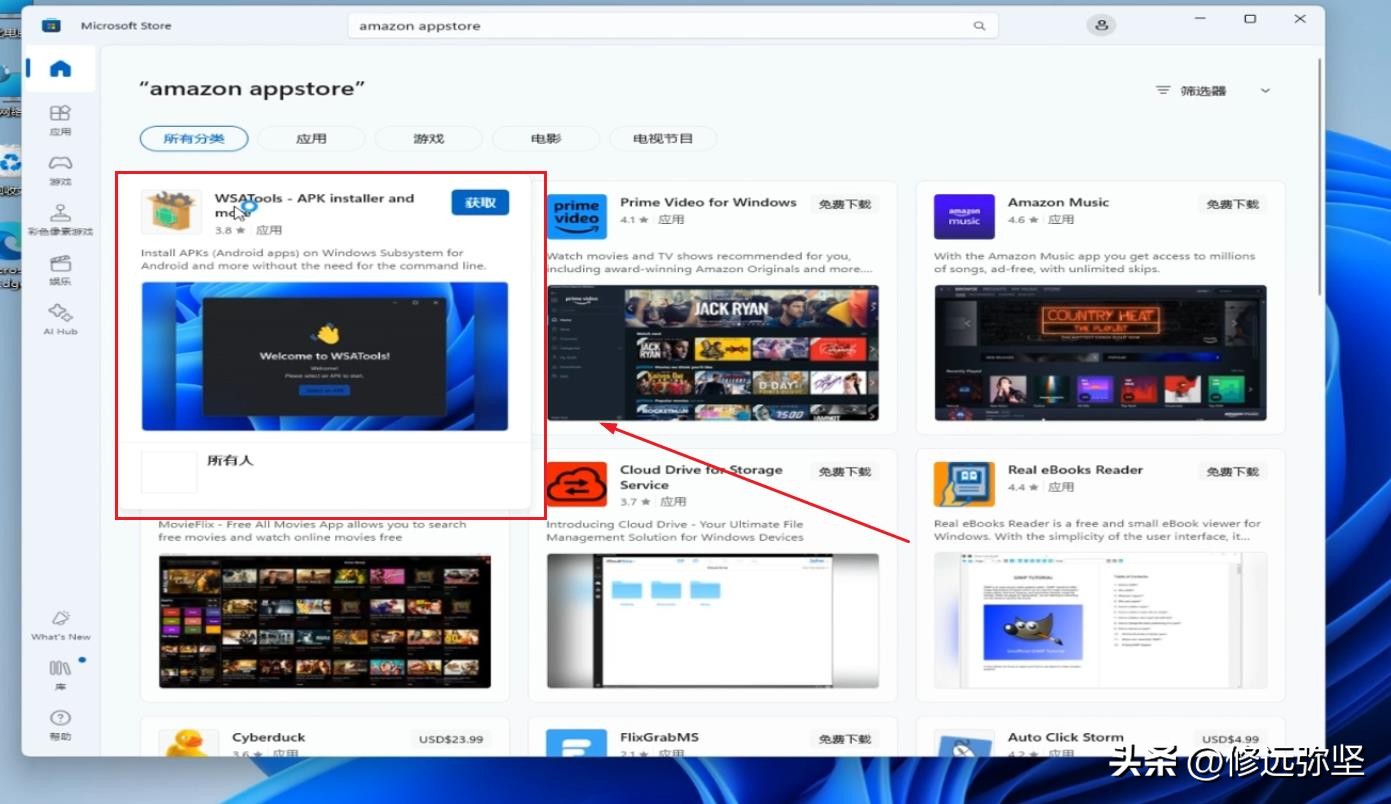Open 帮助 (Help) in the sidebar
Screen dimensions: 1391x804
[60, 724]
